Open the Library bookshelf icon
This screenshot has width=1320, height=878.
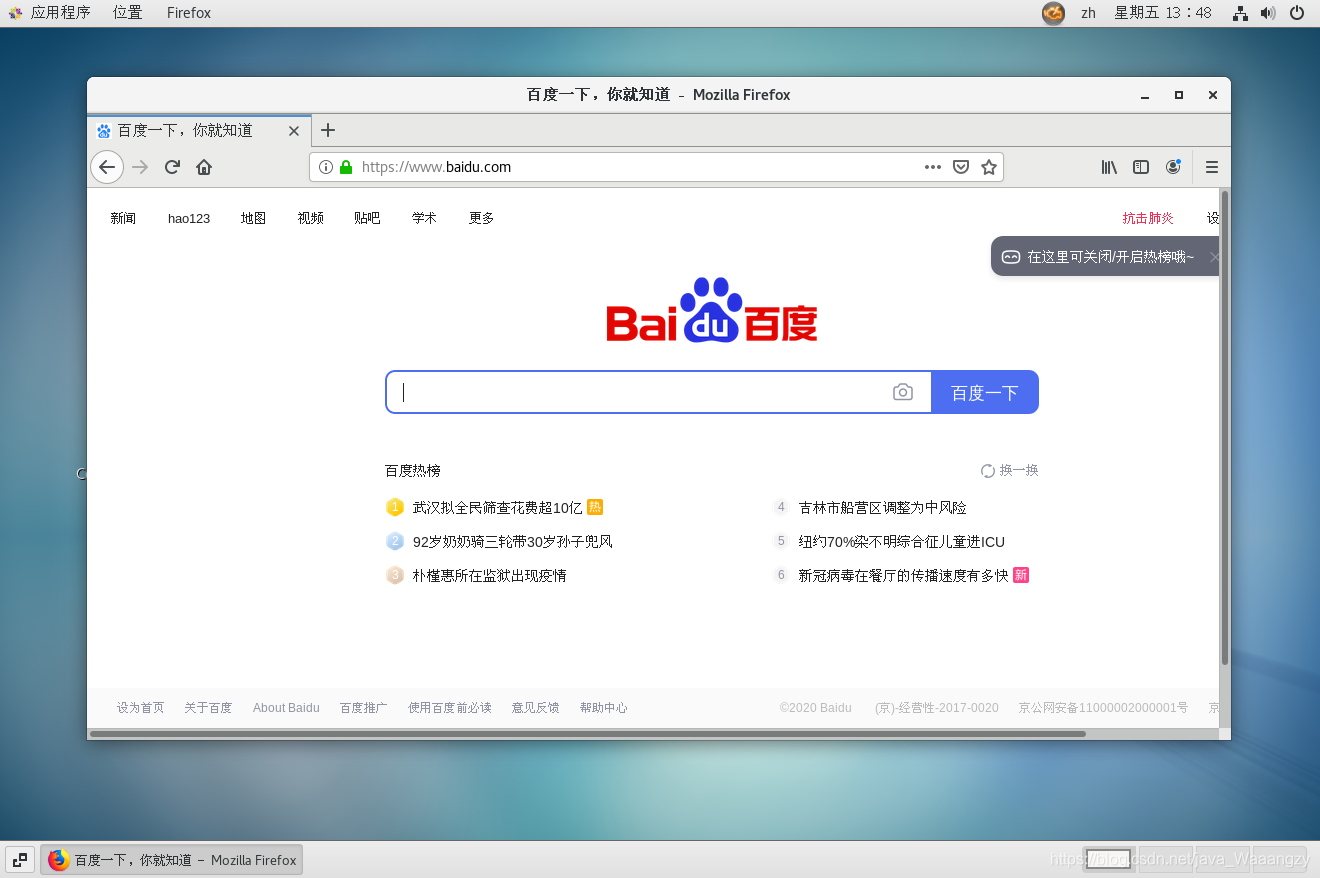click(x=1109, y=167)
